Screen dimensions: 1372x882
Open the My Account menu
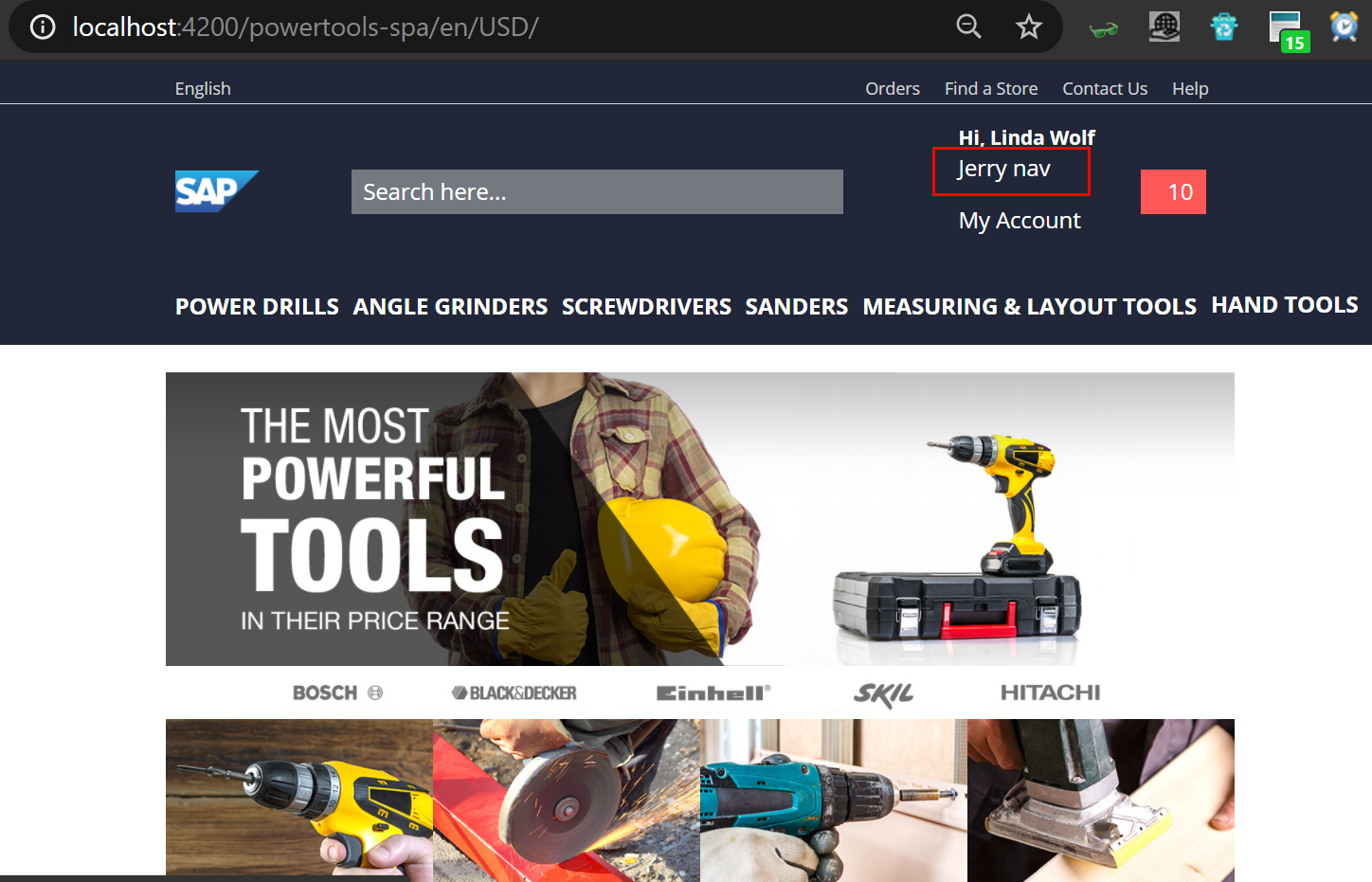1020,221
